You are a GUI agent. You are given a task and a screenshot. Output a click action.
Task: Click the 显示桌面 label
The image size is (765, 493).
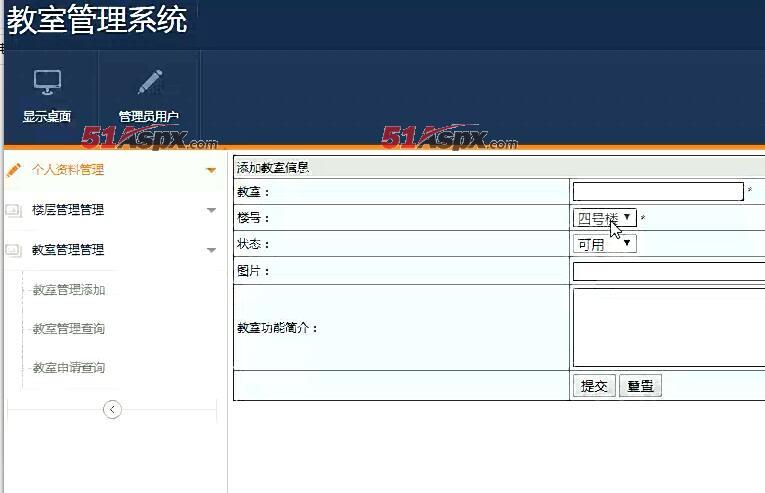pos(47,117)
